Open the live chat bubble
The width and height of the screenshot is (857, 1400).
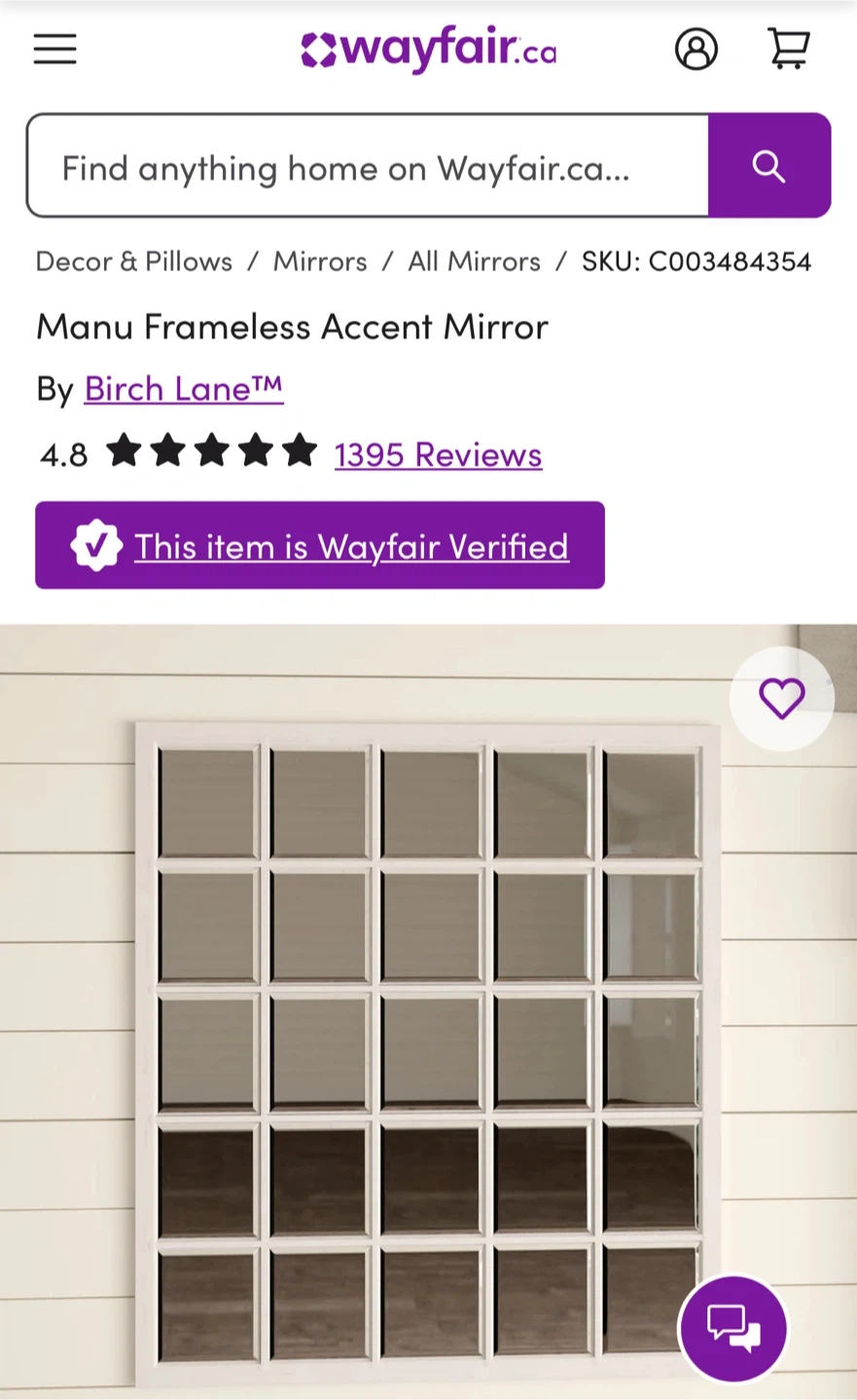tap(733, 1328)
